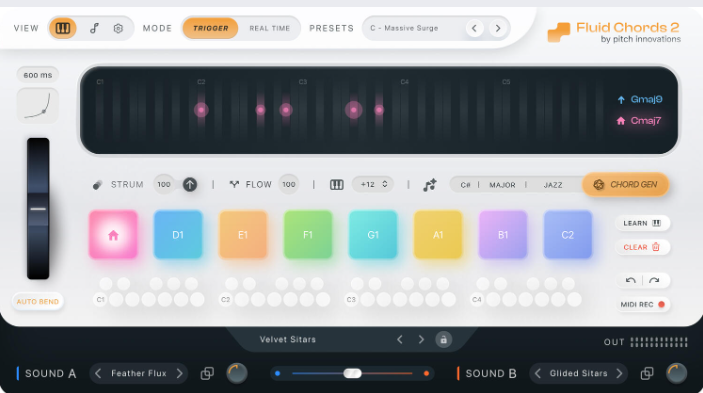703x393 pixels.
Task: Switch to the keyboard view icon
Action: (x=63, y=28)
